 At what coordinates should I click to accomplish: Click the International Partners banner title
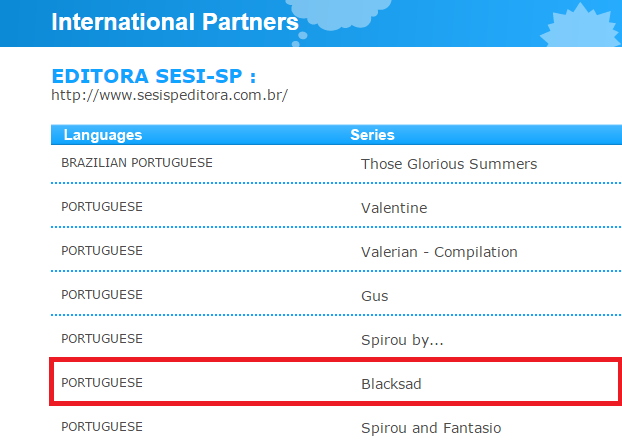[175, 22]
